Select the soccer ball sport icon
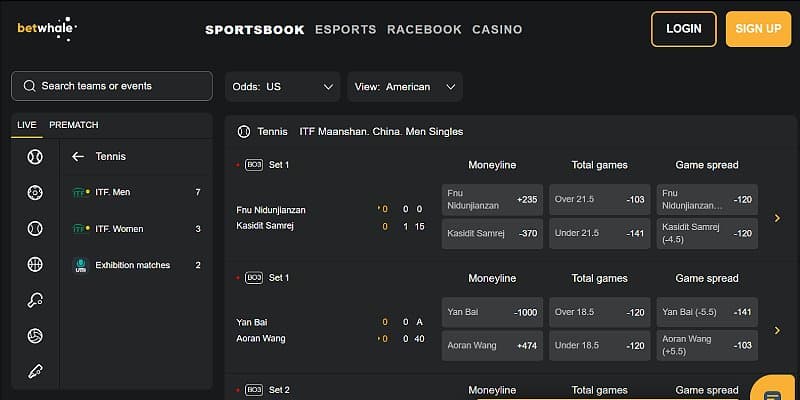Image resolution: width=800 pixels, height=400 pixels. coord(35,192)
